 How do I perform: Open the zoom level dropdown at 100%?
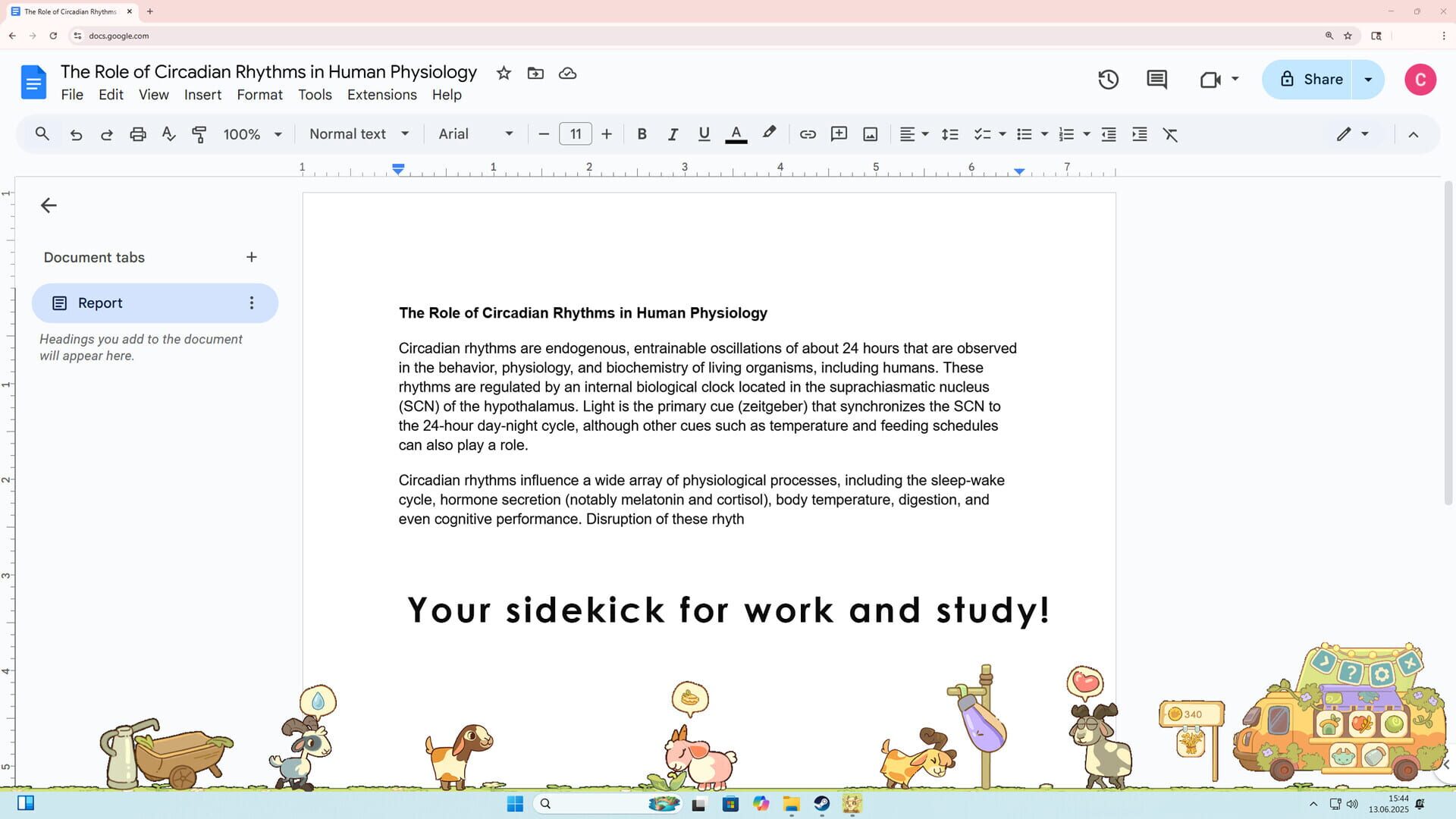coord(253,133)
